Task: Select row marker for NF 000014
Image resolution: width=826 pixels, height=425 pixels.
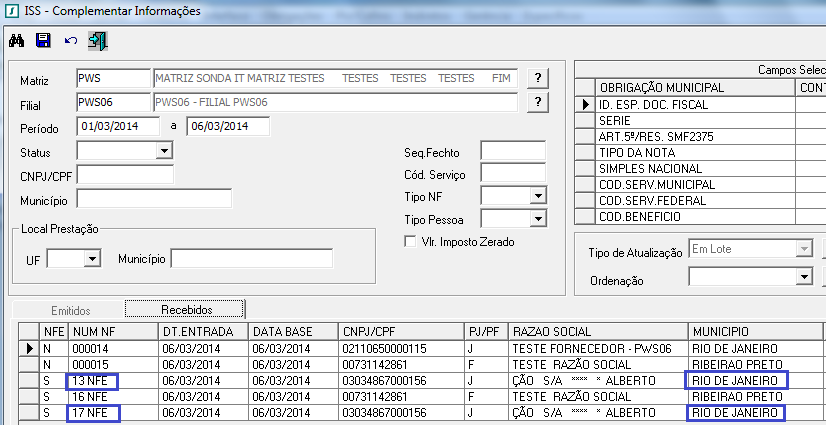Action: click(x=29, y=348)
